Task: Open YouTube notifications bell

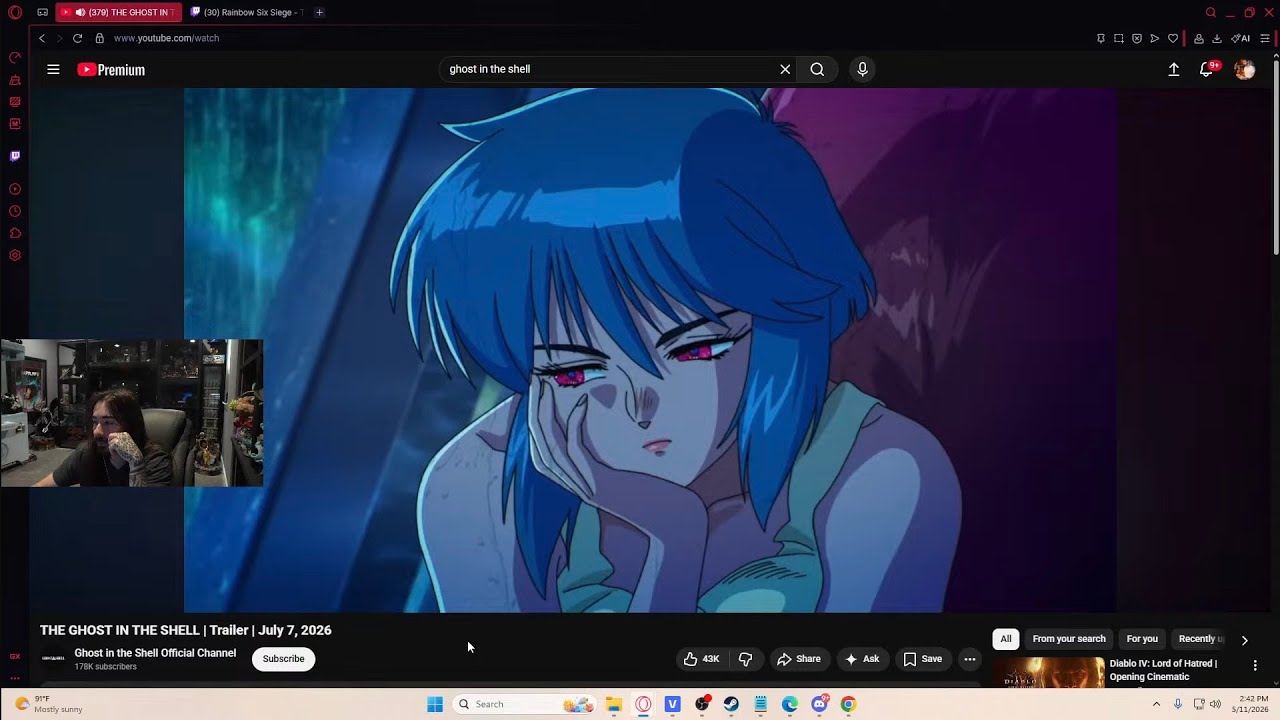Action: pyautogui.click(x=1207, y=69)
